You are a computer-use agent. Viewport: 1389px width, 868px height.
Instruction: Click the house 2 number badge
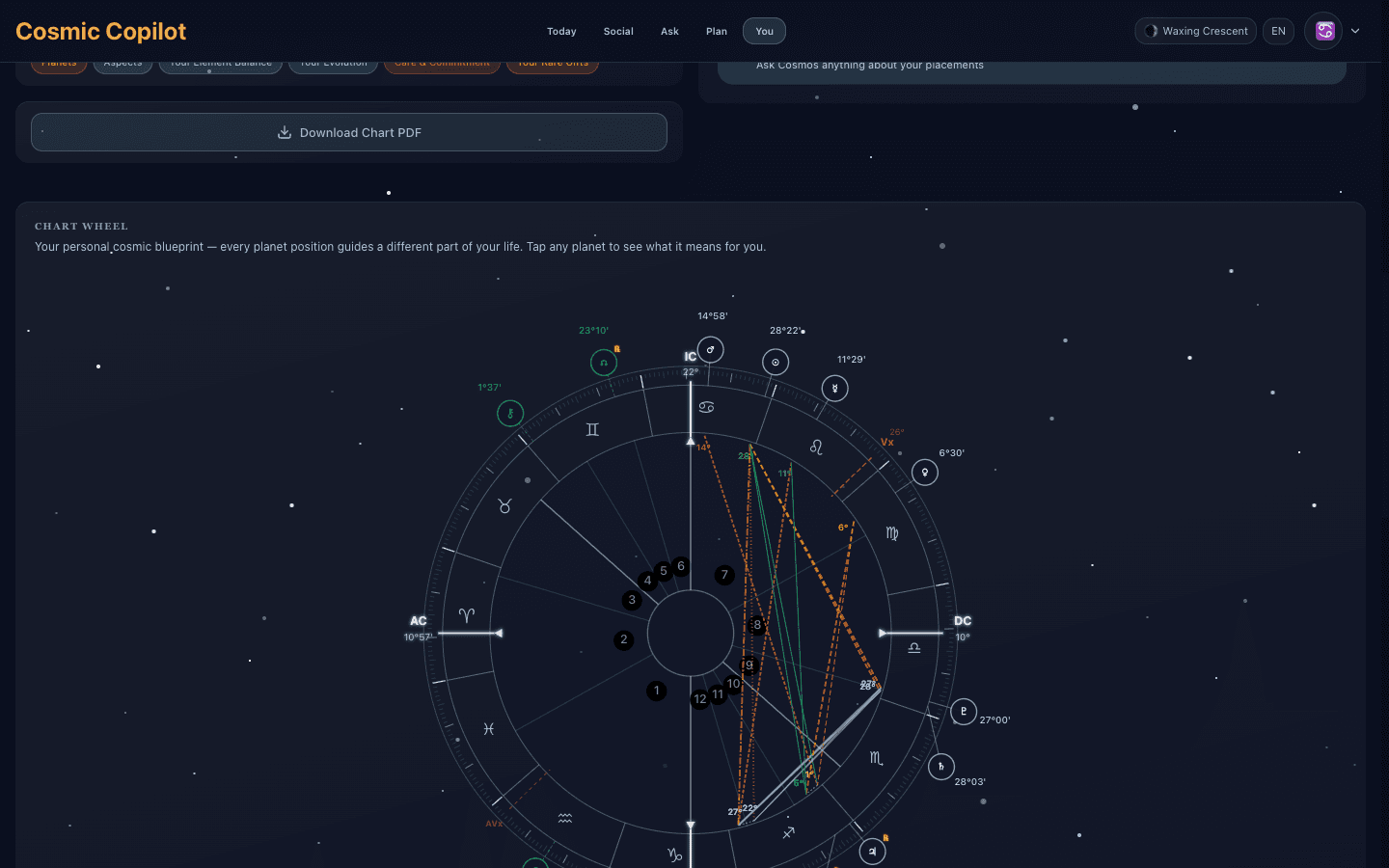pyautogui.click(x=624, y=639)
